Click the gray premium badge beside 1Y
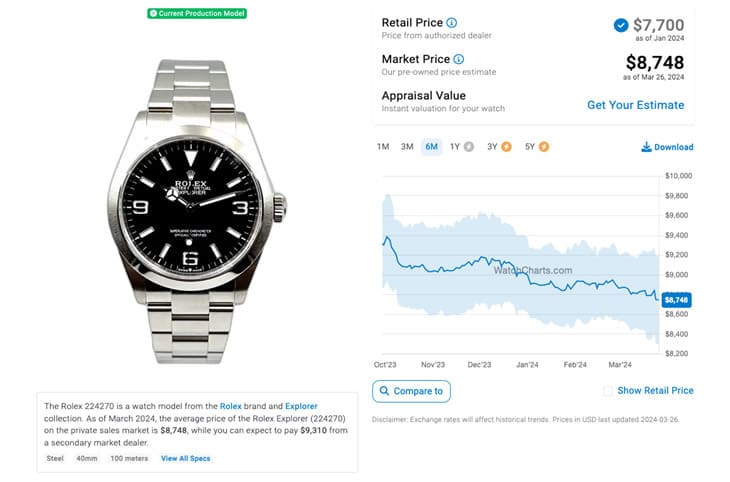The height and width of the screenshot is (482, 730). pyautogui.click(x=469, y=147)
